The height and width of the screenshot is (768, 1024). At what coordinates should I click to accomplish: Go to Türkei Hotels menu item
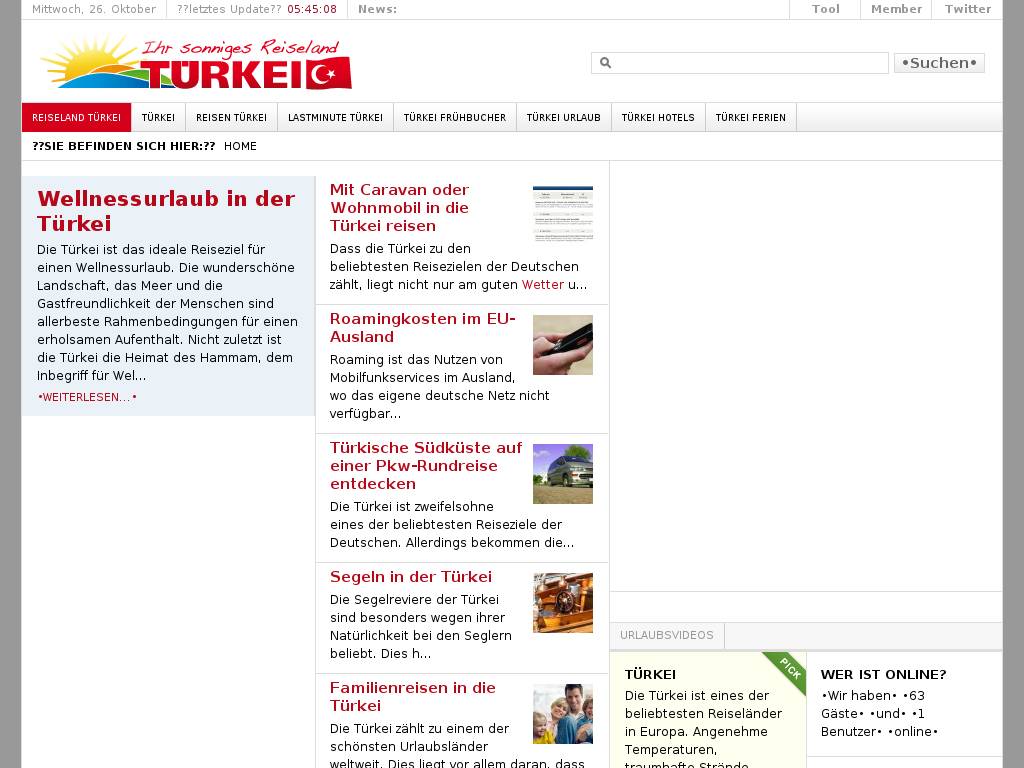(x=657, y=117)
